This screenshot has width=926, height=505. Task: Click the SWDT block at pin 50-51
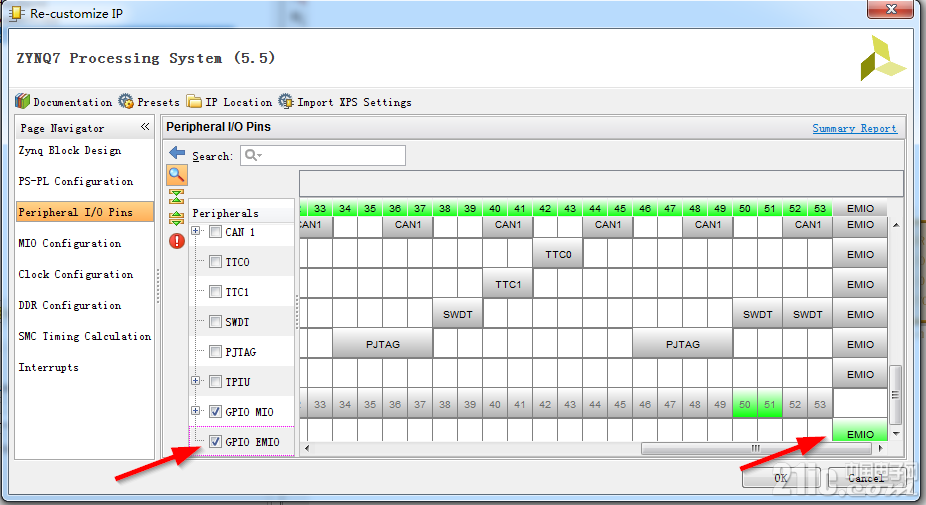coord(758,314)
